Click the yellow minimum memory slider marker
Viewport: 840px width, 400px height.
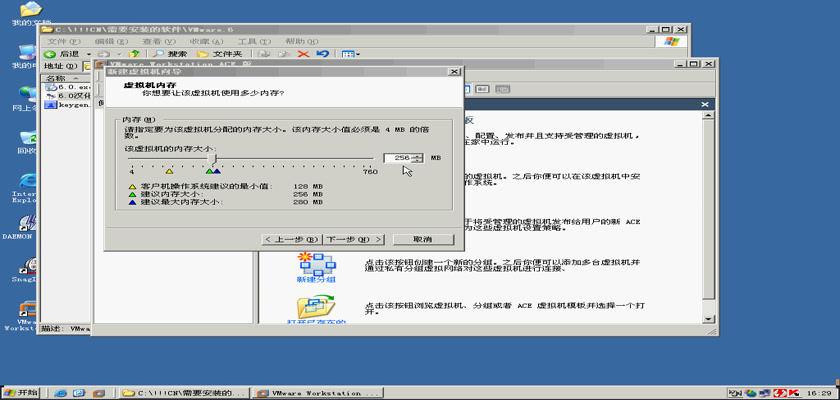pyautogui.click(x=169, y=171)
